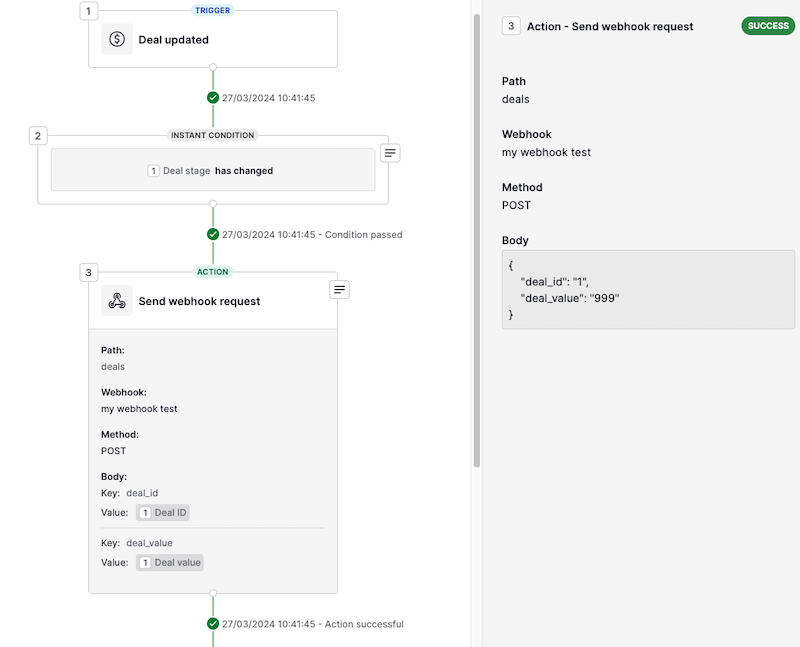Click the ACTION label tag

click(213, 272)
